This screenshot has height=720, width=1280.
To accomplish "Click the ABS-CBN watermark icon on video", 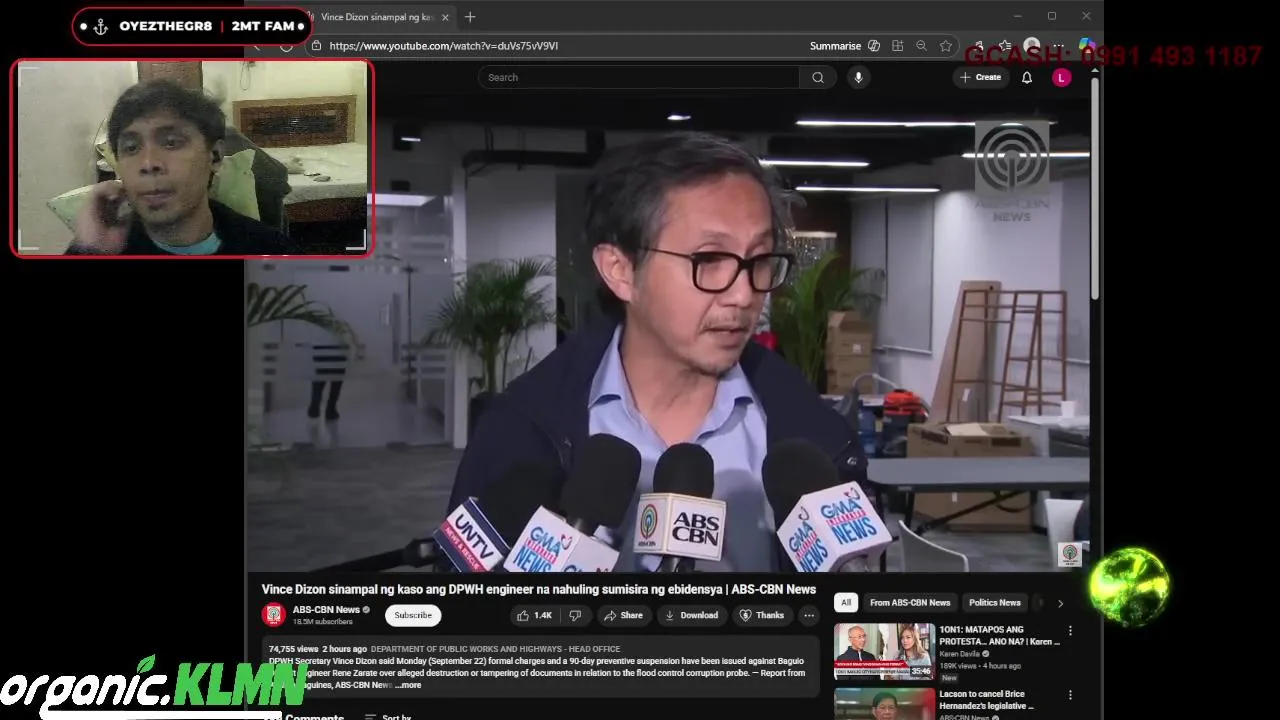I will (1070, 553).
